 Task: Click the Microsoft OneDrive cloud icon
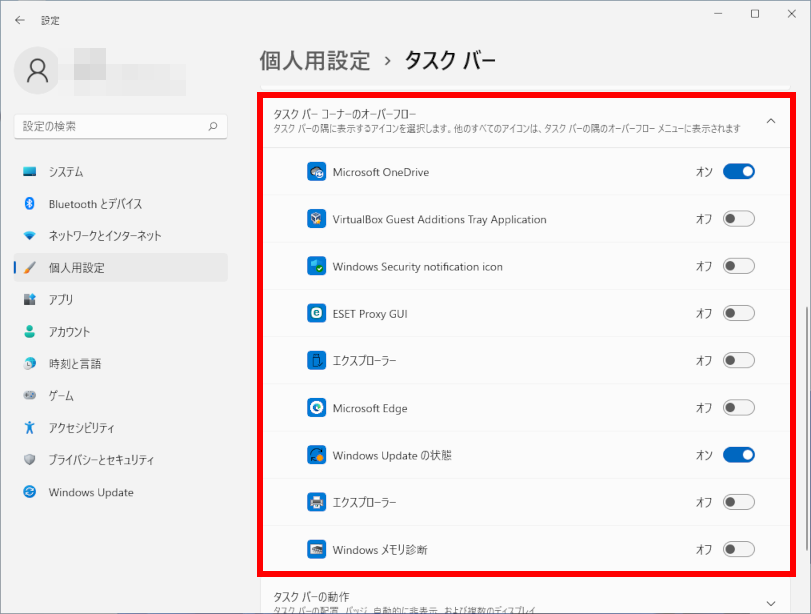pyautogui.click(x=317, y=172)
